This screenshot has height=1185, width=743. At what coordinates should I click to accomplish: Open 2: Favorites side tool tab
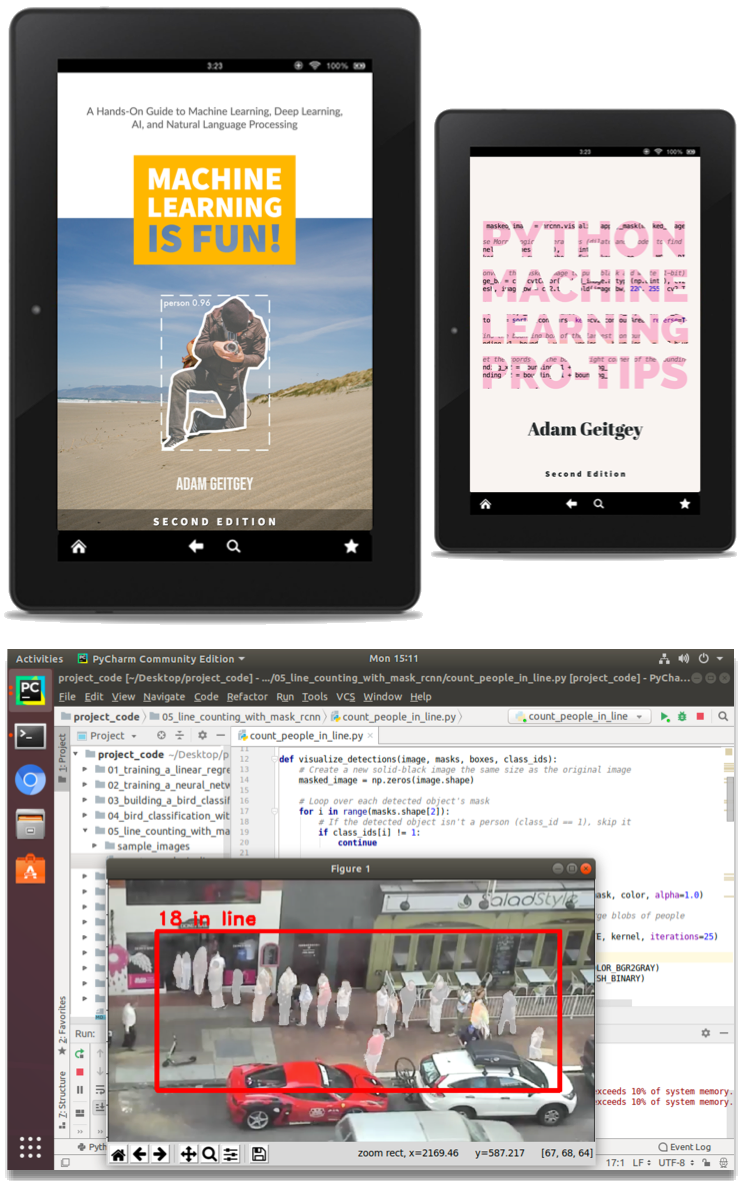coord(63,1026)
